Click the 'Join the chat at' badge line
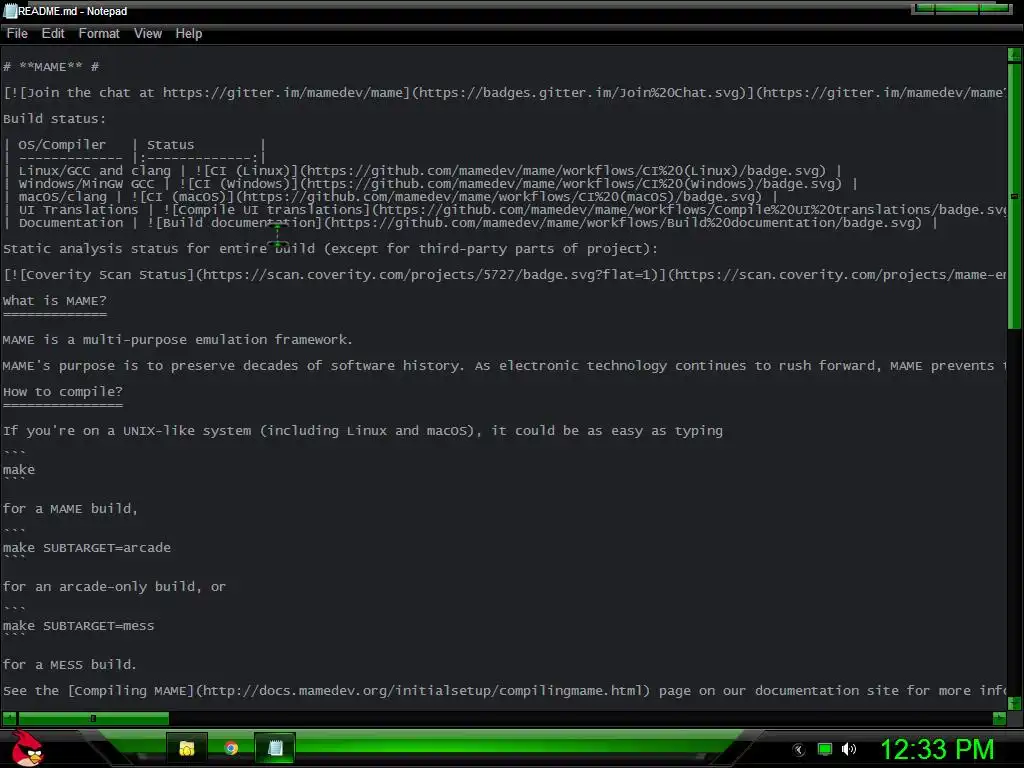The image size is (1024, 768). 504,93
